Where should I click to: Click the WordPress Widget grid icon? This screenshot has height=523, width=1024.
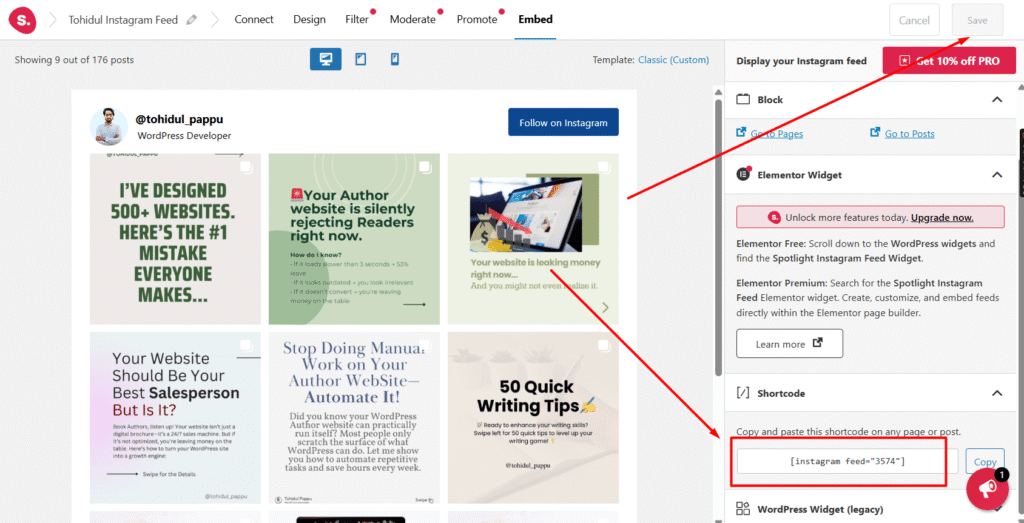coord(743,509)
